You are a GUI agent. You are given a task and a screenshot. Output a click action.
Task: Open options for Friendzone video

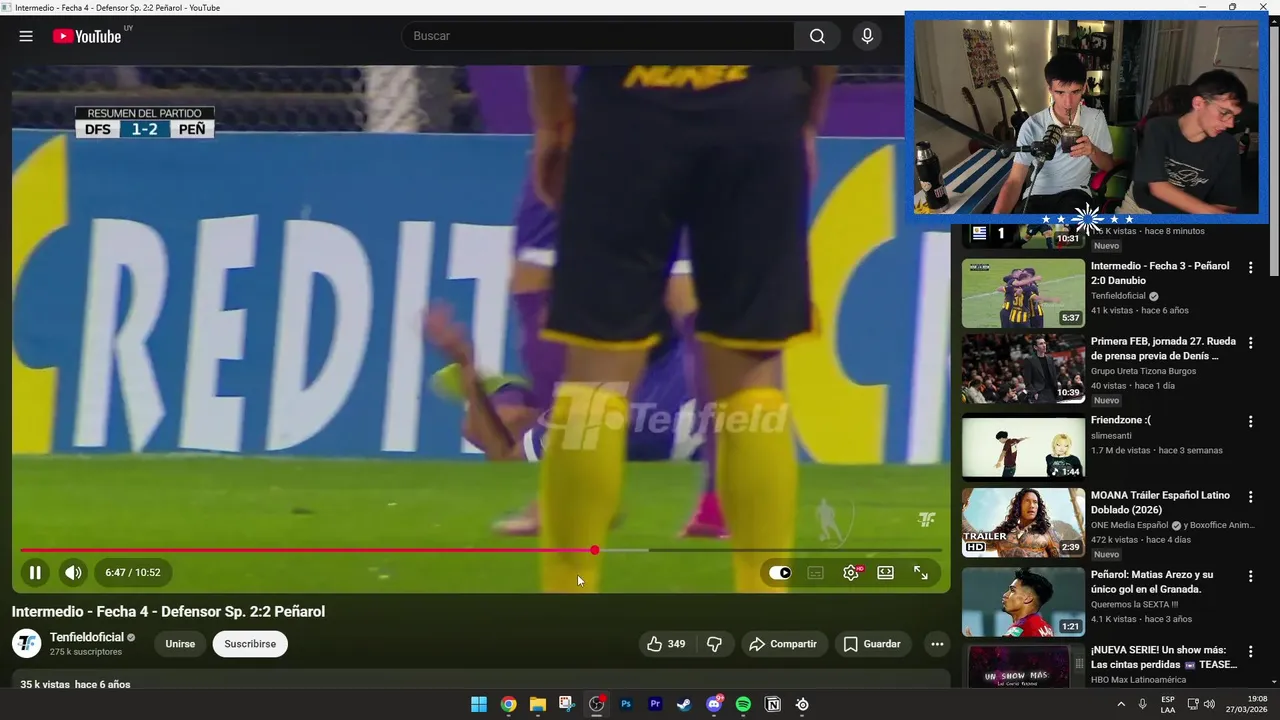pos(1250,421)
